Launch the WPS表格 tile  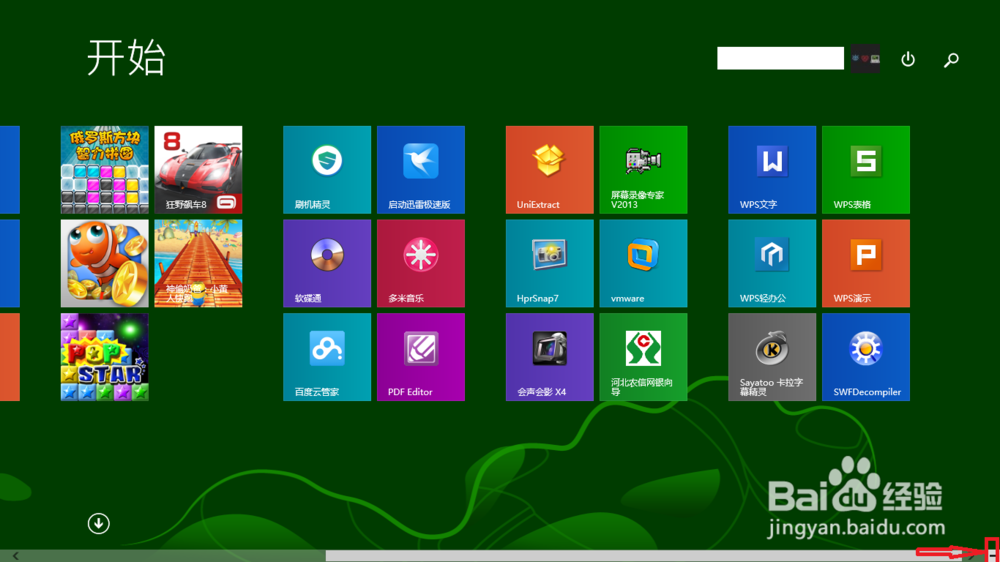point(866,170)
